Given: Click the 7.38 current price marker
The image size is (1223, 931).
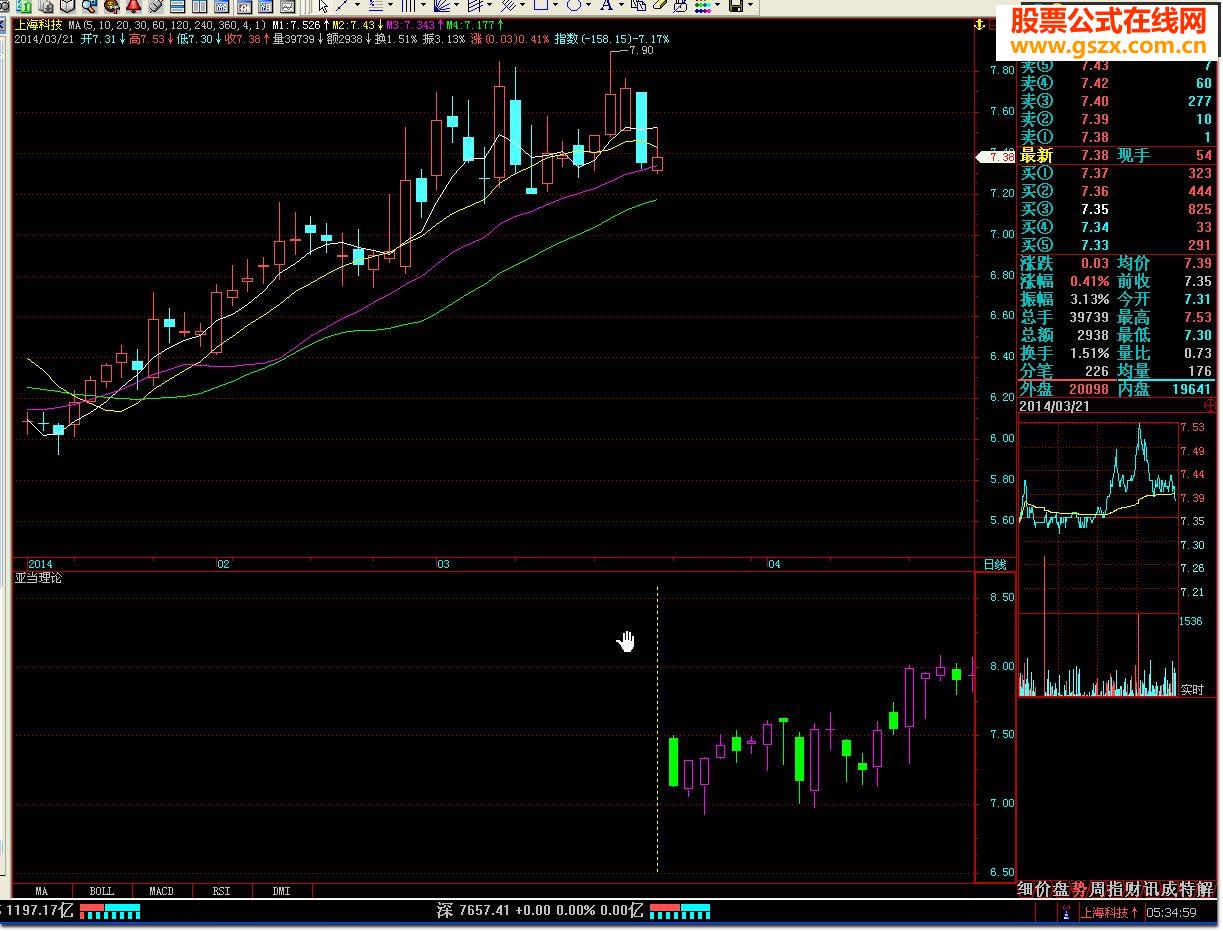Looking at the screenshot, I should 996,157.
